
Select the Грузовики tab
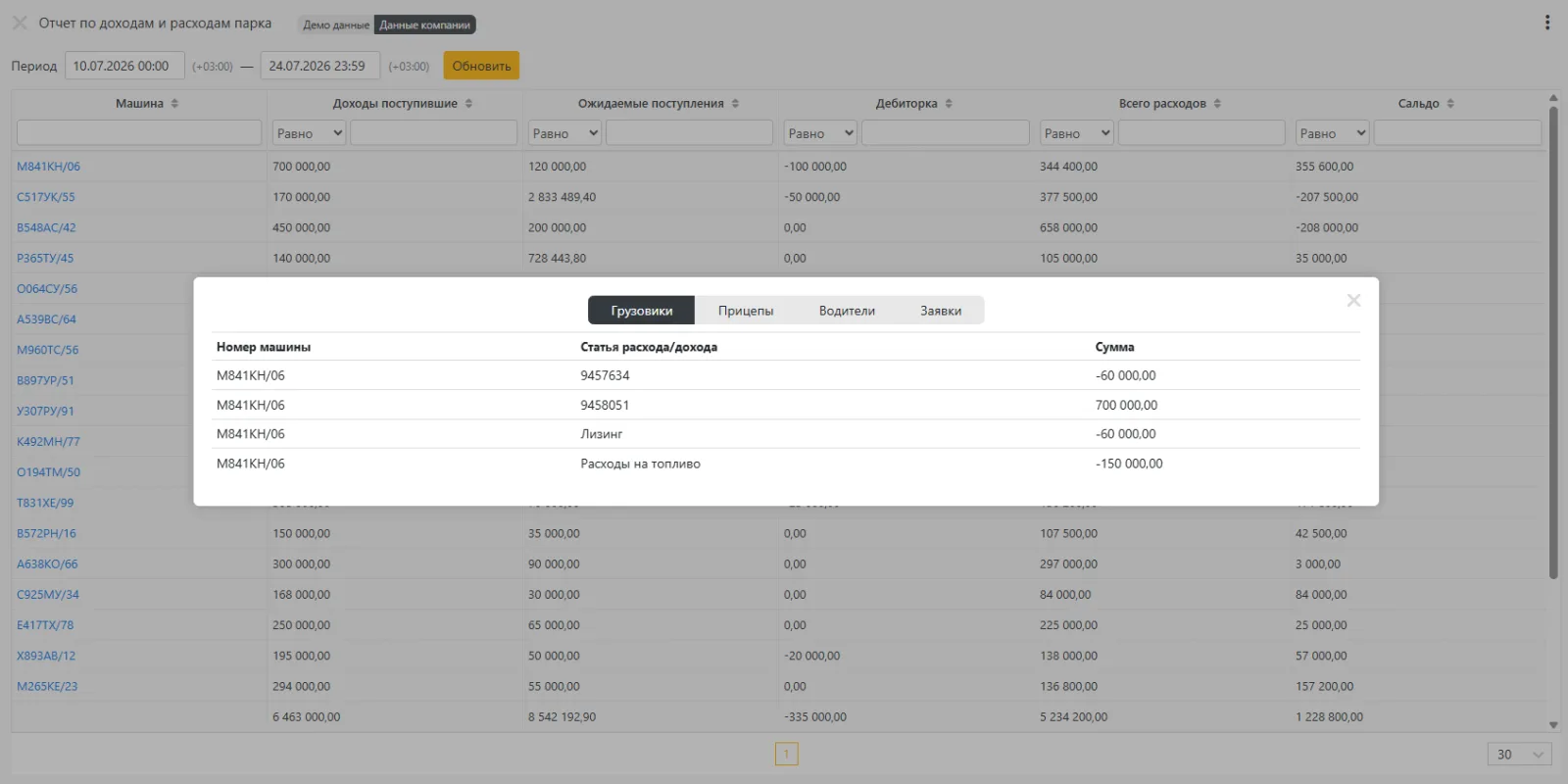click(641, 311)
